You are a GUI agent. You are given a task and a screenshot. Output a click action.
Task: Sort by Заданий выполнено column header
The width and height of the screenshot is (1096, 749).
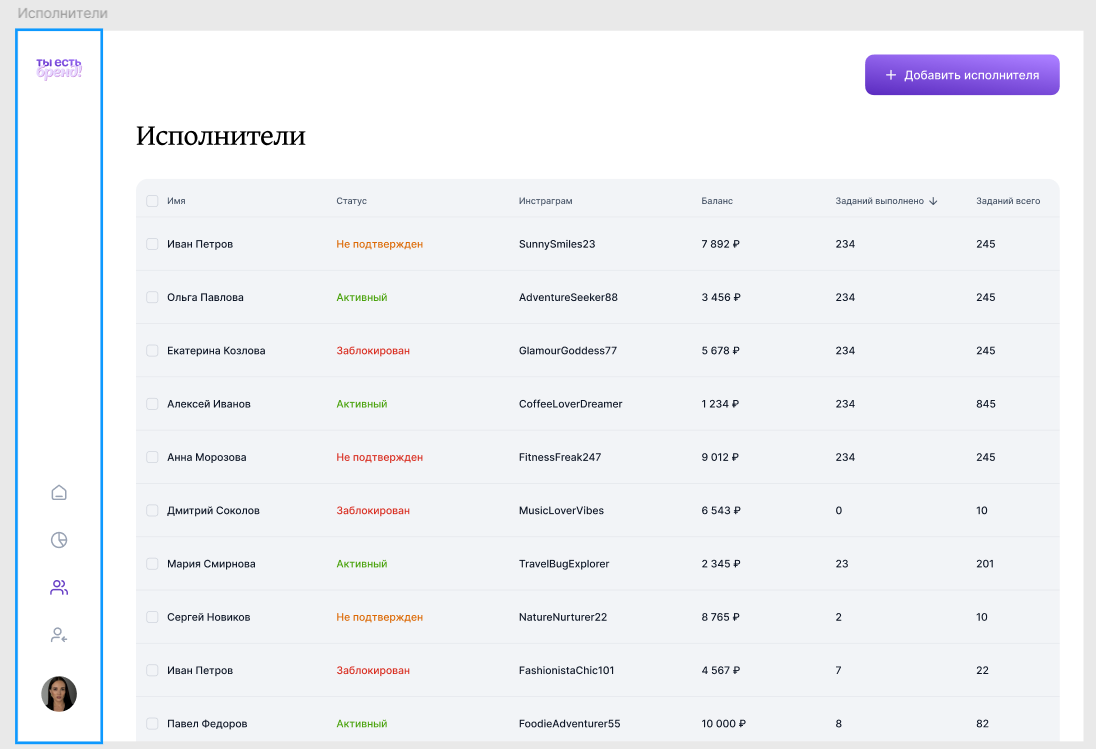coord(879,201)
